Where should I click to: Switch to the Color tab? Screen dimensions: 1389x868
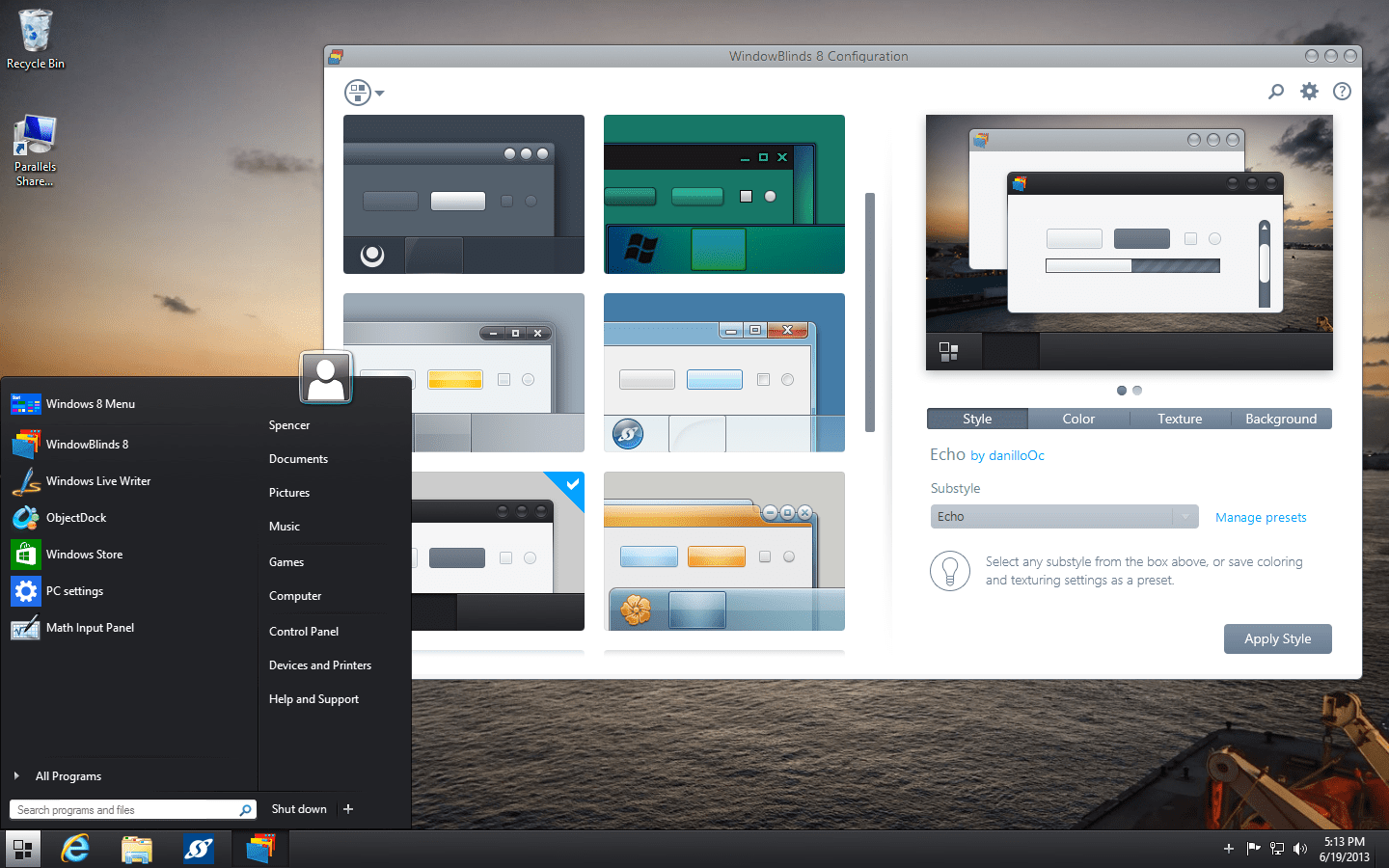click(1078, 419)
